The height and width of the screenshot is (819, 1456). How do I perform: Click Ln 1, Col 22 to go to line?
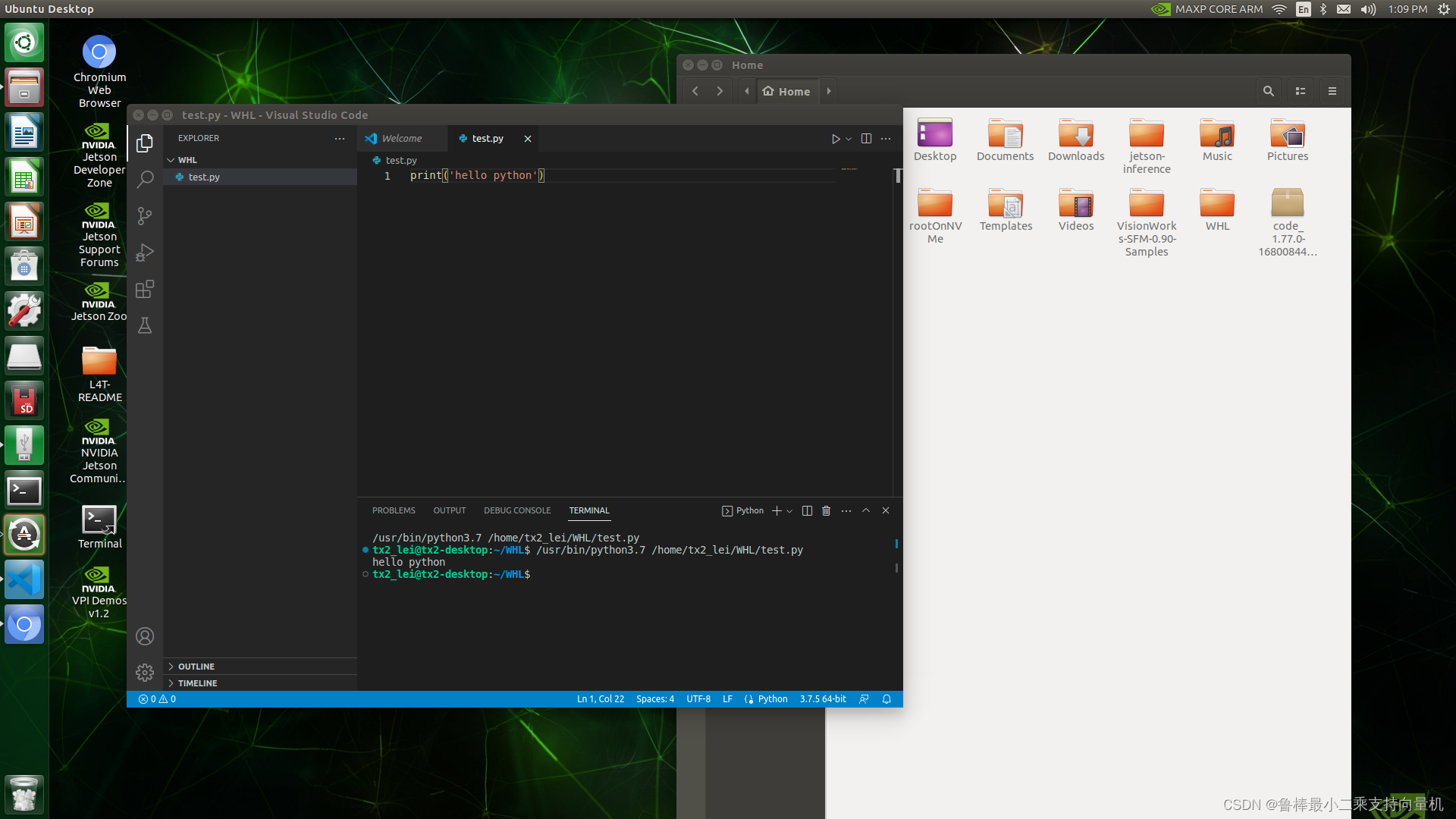(x=600, y=698)
